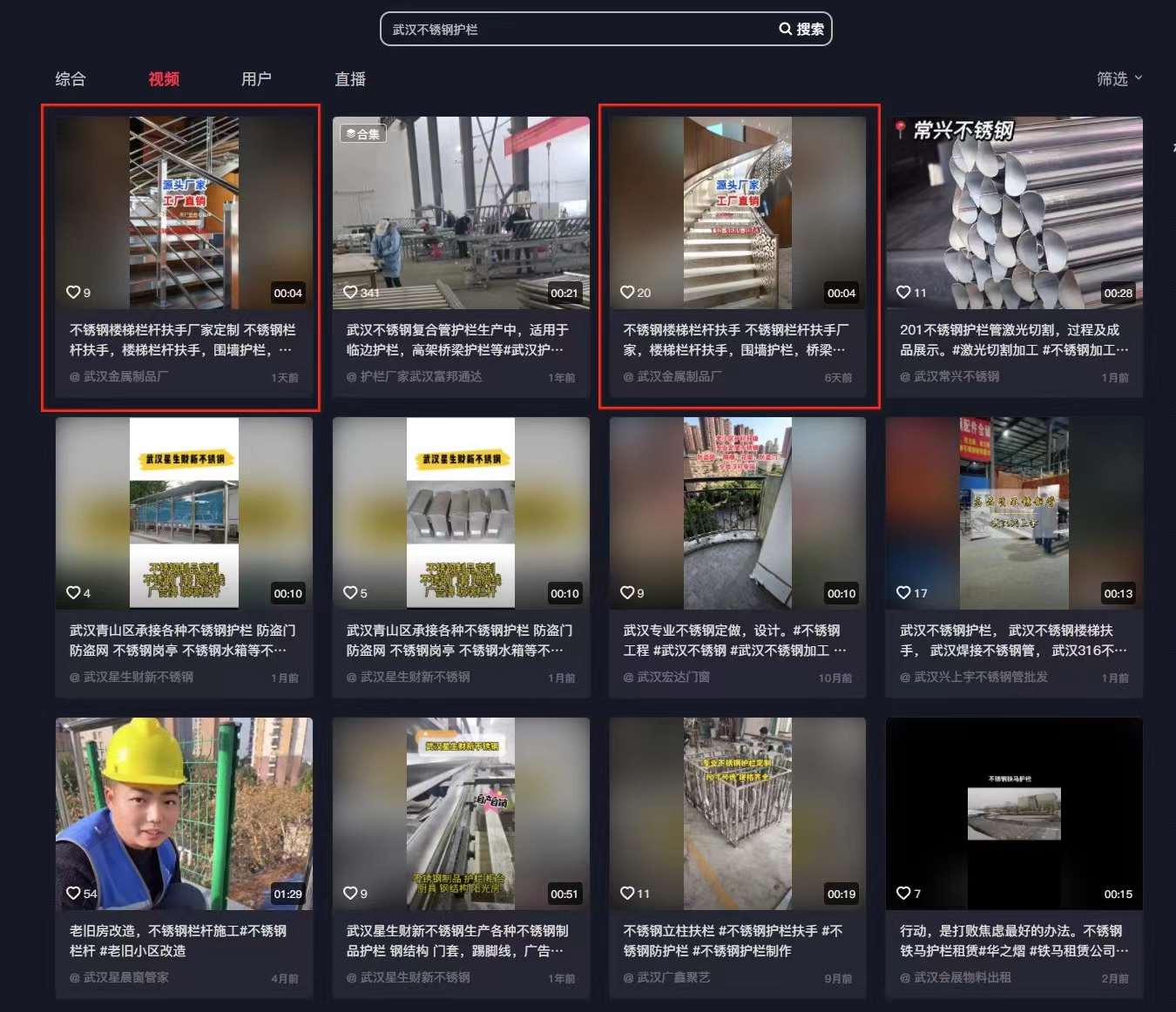Viewport: 1176px width, 1012px height.
Task: Like the hard-hat worker video with 54 likes
Action: tap(73, 894)
